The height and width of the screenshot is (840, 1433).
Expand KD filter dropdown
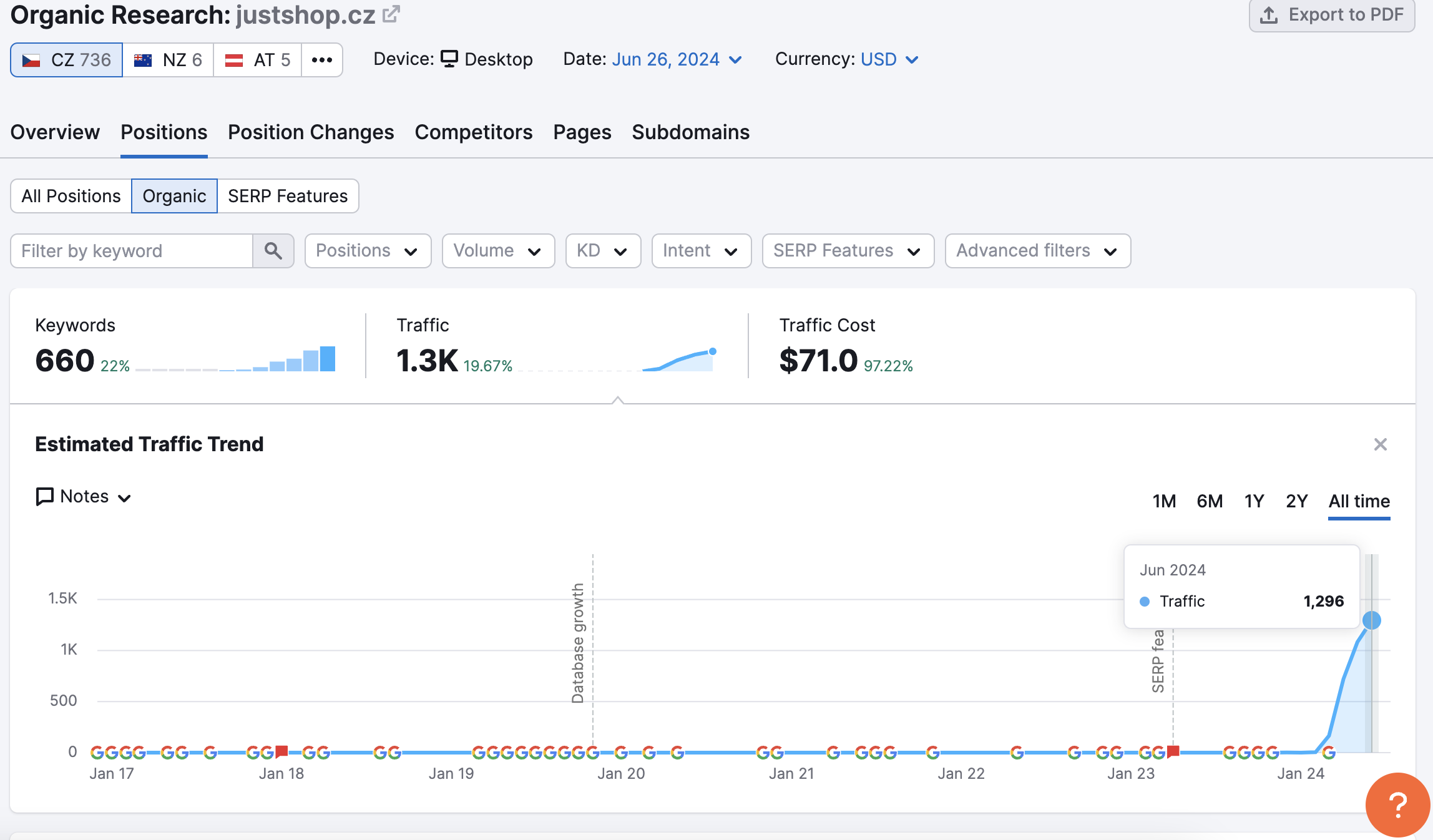click(x=603, y=251)
